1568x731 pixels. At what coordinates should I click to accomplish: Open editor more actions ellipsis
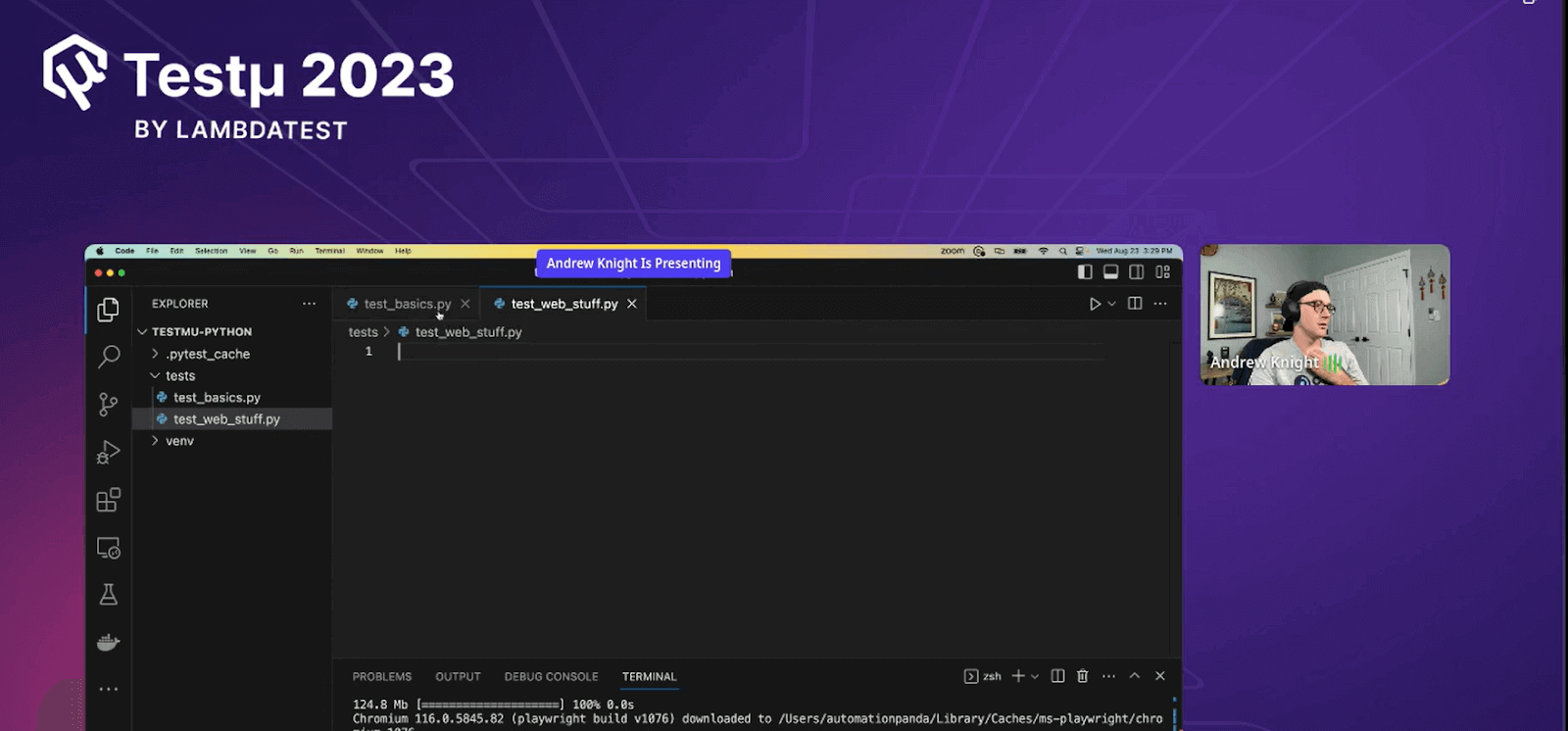click(x=1160, y=304)
